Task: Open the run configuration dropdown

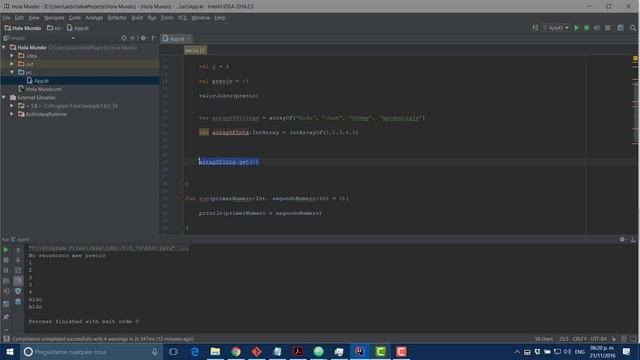Action: coord(556,28)
